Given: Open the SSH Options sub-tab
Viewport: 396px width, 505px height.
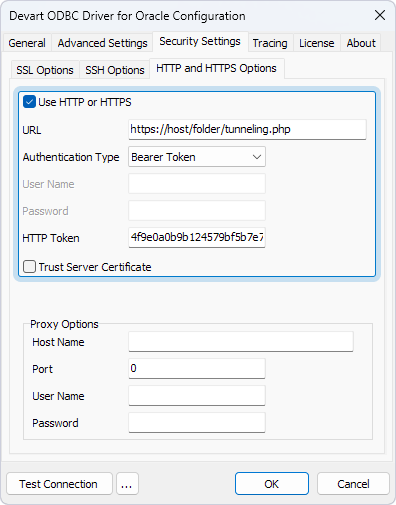Looking at the screenshot, I should (x=115, y=70).
